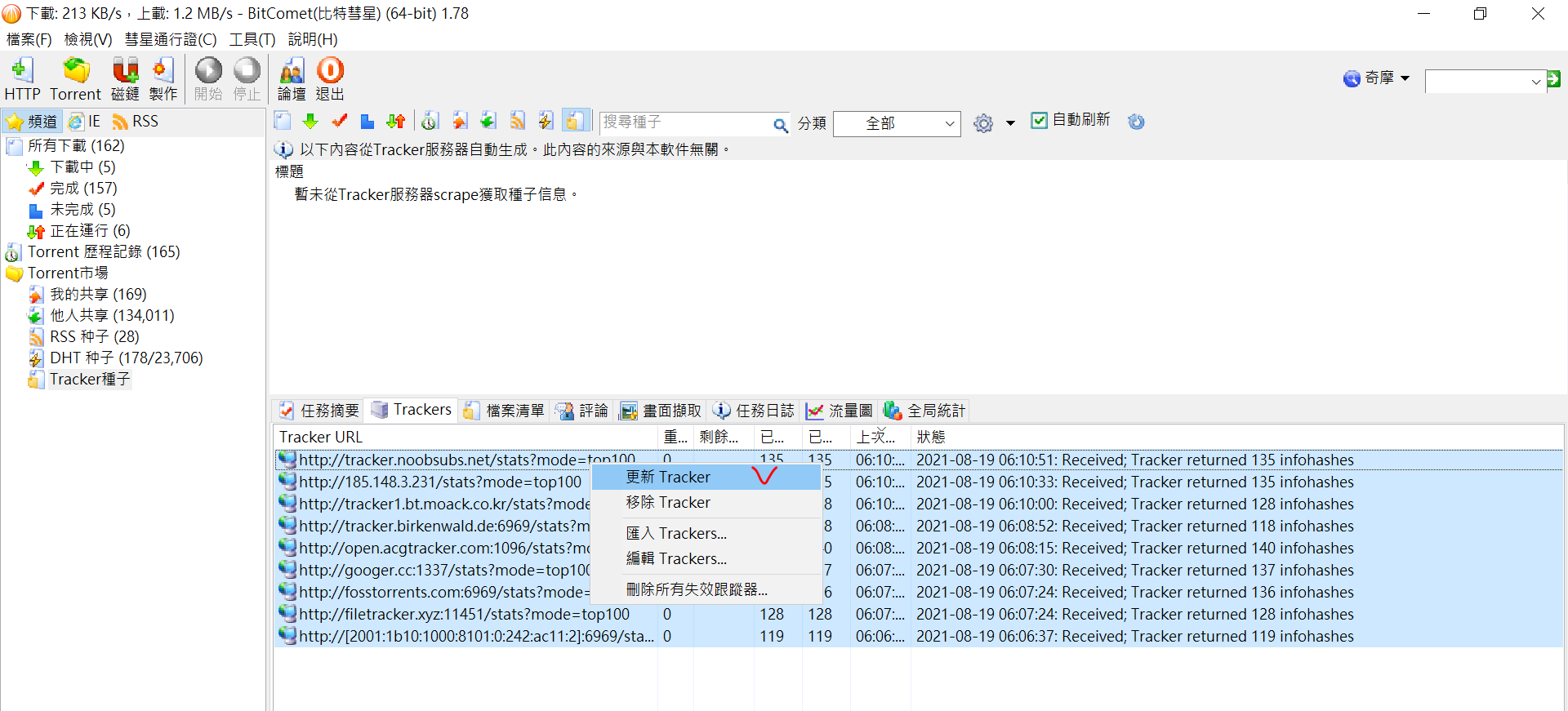This screenshot has width=1568, height=711.
Task: Select the RSS sidebar tab
Action: [136, 122]
